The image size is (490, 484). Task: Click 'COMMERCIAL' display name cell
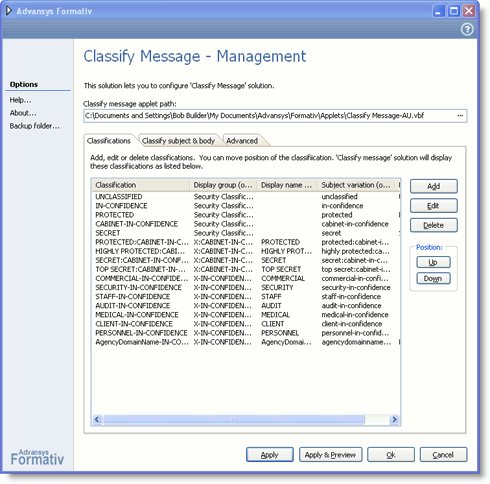click(283, 278)
